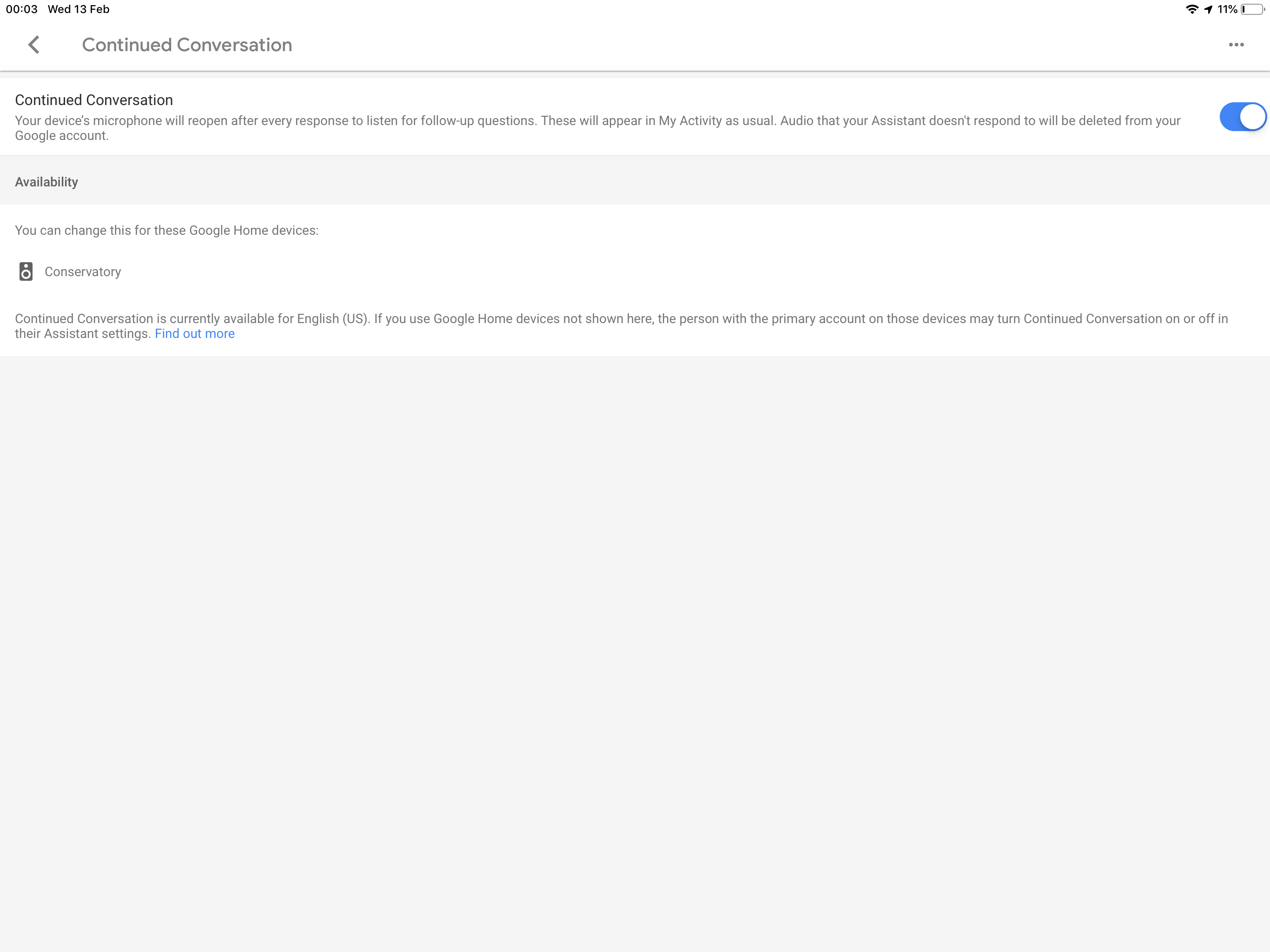Click the Availability section header

[x=46, y=182]
